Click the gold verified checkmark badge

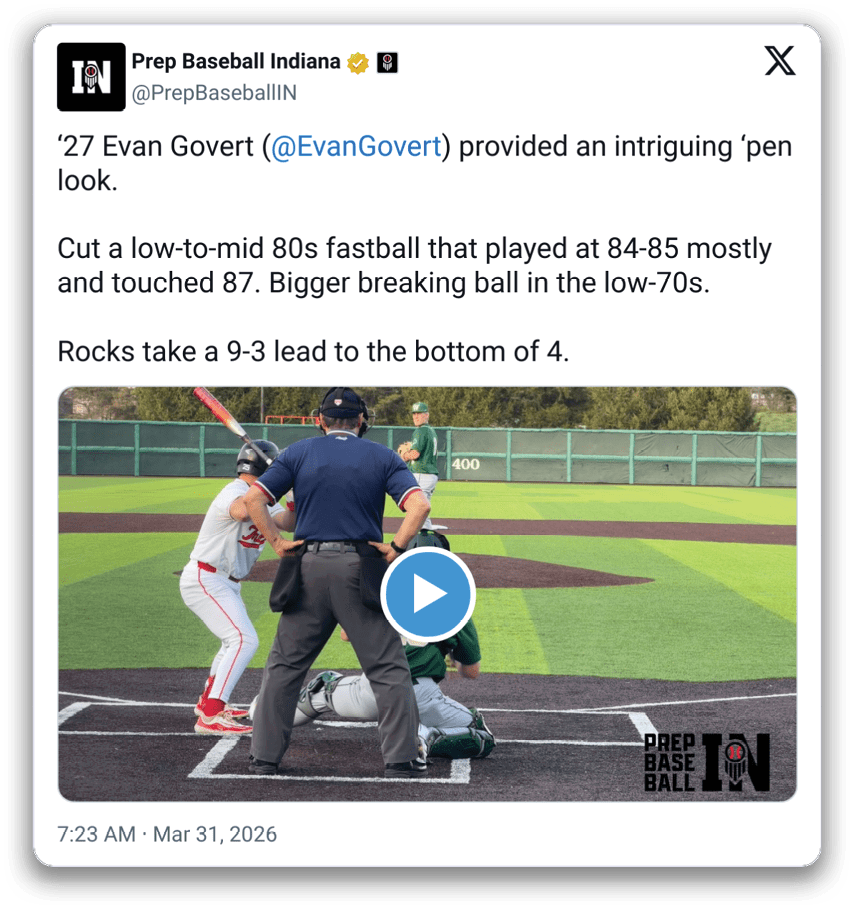(x=358, y=63)
